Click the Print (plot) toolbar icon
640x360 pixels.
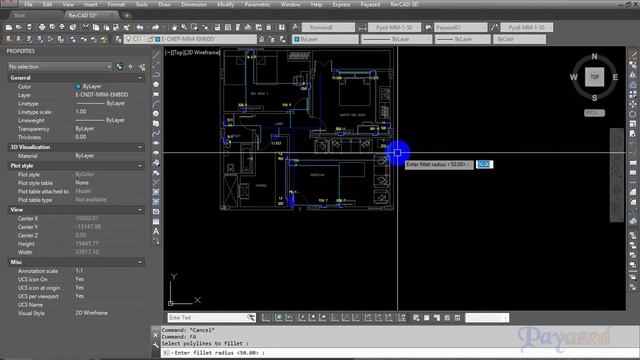(42, 27)
